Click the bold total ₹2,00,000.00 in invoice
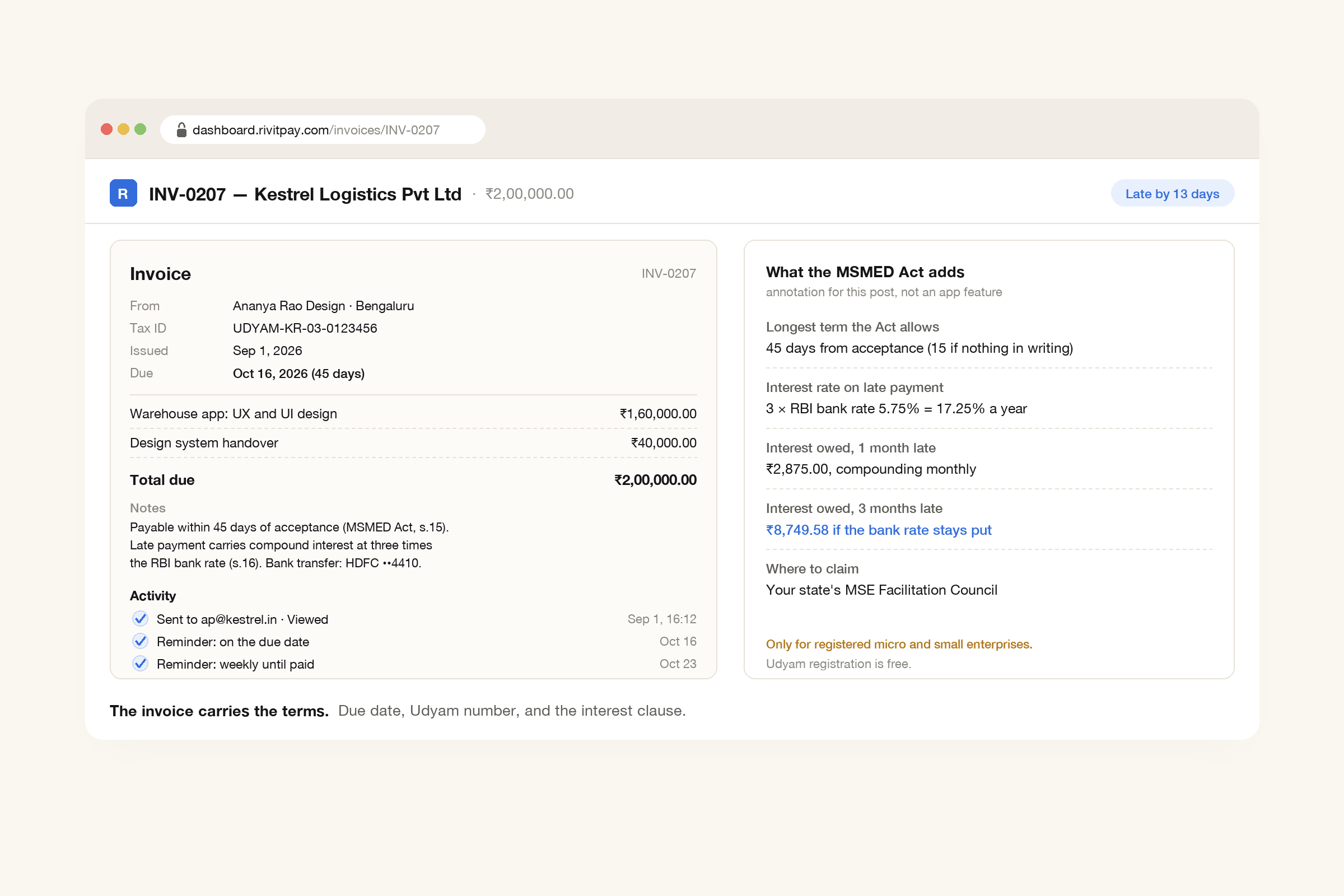 [x=655, y=480]
